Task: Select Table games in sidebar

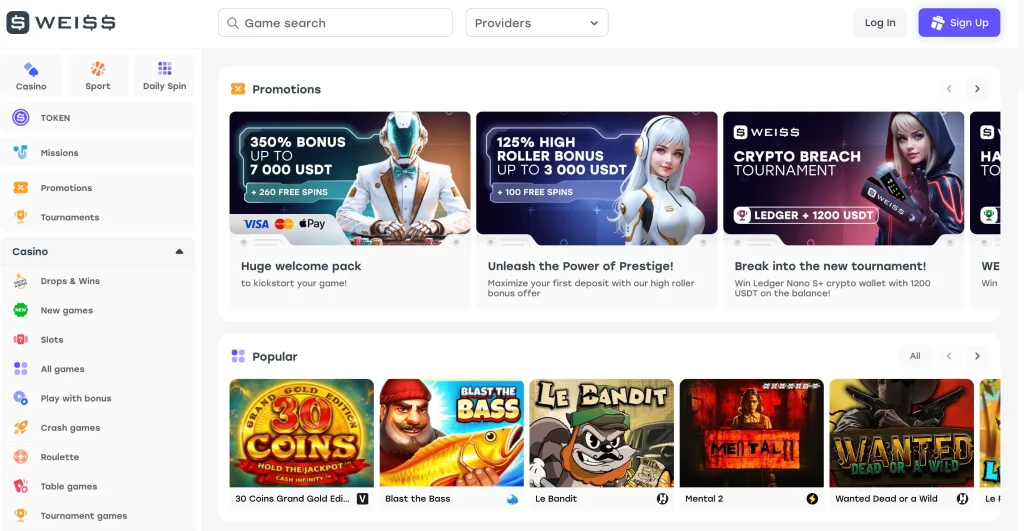Action: [98, 487]
